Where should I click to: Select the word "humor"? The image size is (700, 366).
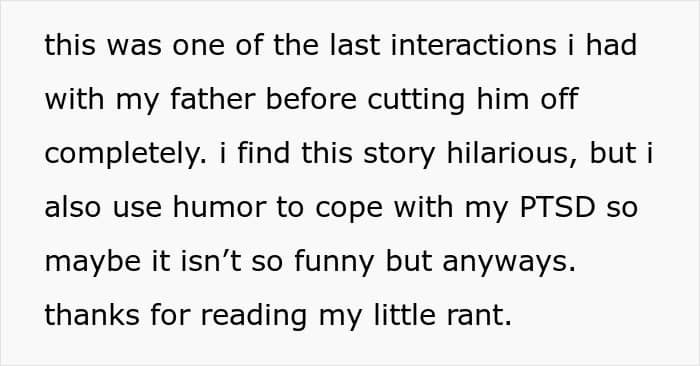click(219, 207)
